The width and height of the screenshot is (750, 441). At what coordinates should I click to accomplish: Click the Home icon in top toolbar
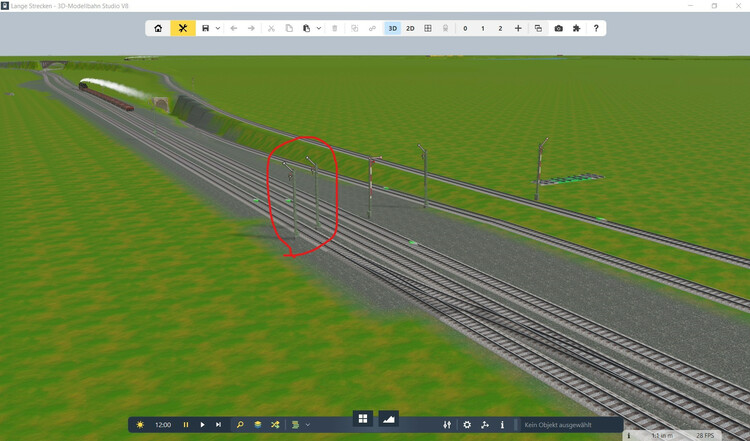[158, 28]
